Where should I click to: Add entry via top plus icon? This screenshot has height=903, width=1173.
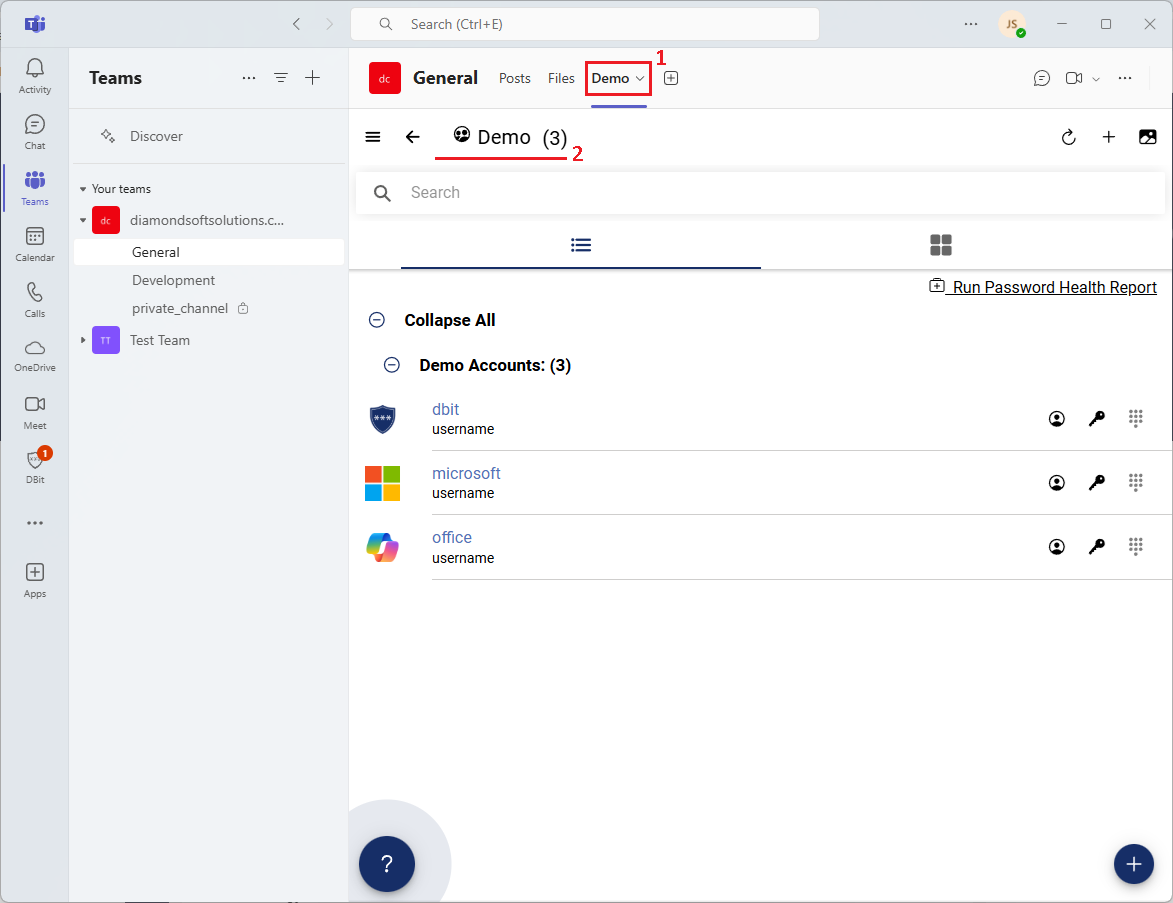click(x=1109, y=137)
